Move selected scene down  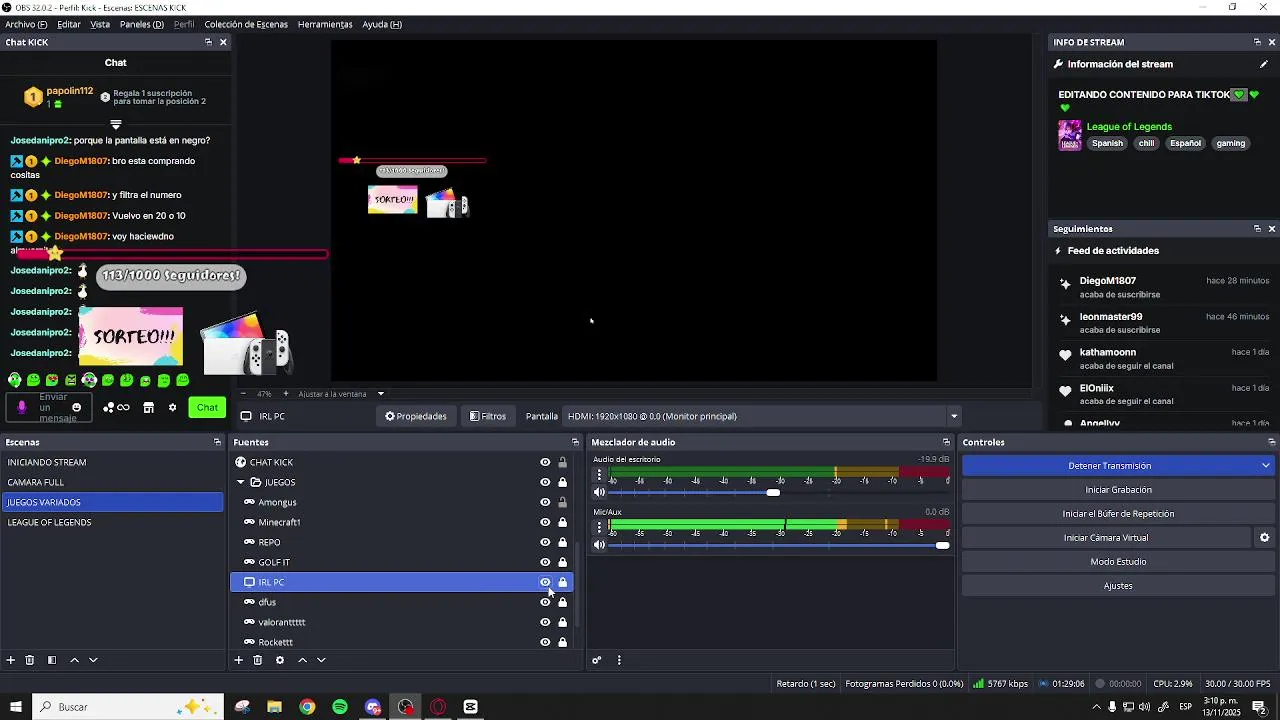(x=93, y=660)
